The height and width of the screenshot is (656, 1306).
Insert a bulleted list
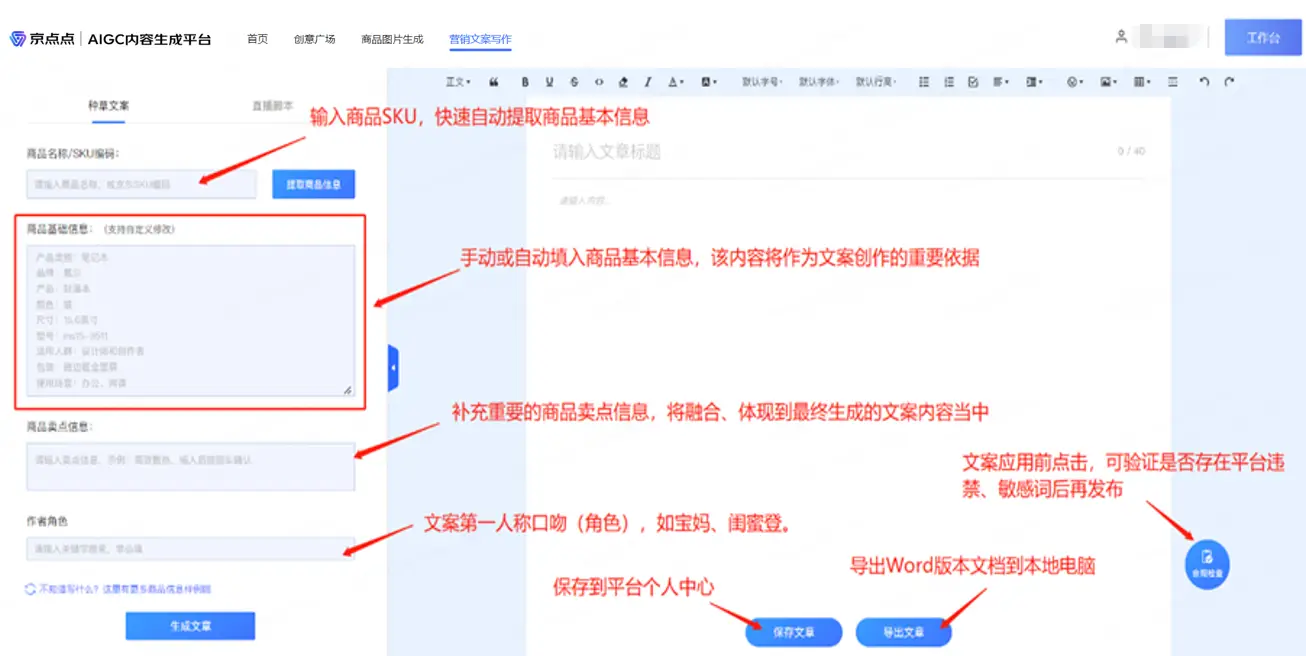[924, 82]
